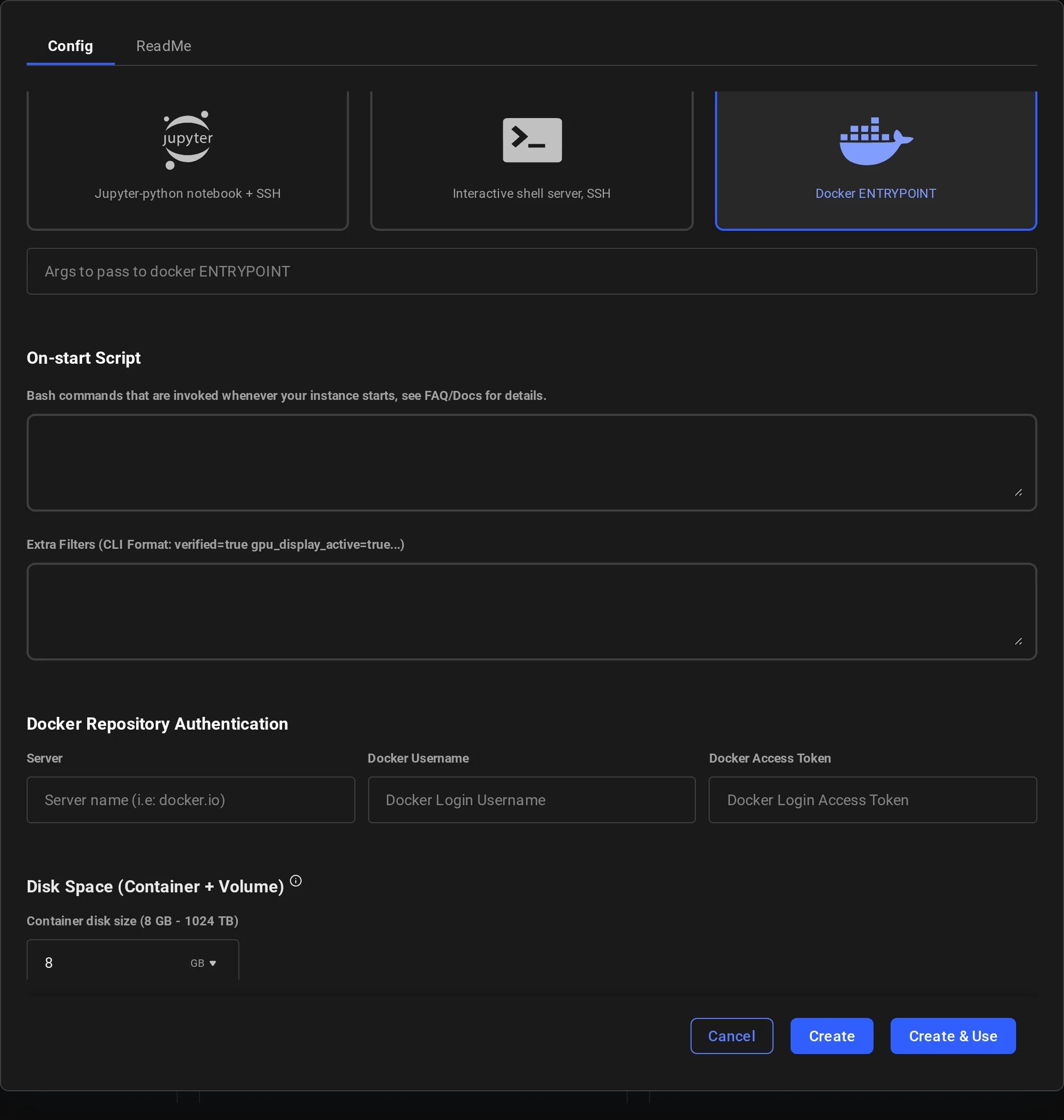Focus the Server name field
1064x1120 pixels.
click(x=190, y=800)
